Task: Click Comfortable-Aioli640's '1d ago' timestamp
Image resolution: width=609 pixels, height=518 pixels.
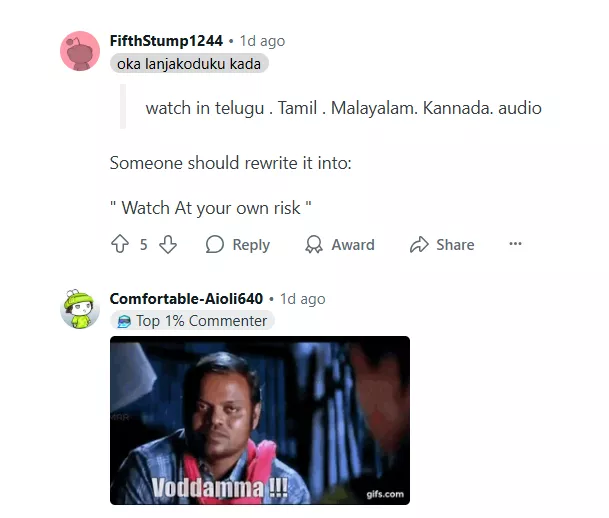Action: 303,299
